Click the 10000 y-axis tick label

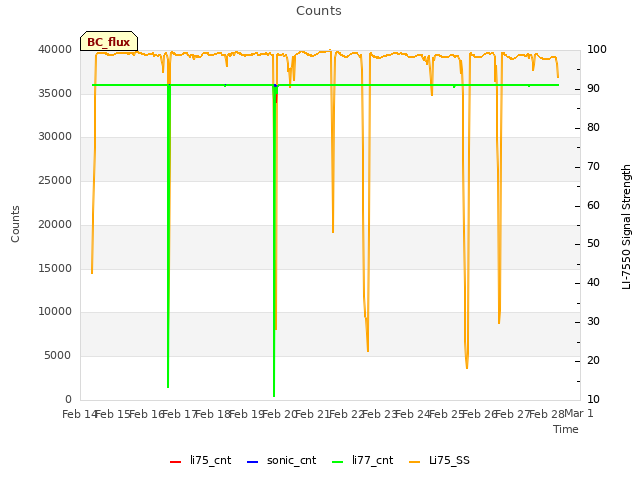tap(55, 312)
